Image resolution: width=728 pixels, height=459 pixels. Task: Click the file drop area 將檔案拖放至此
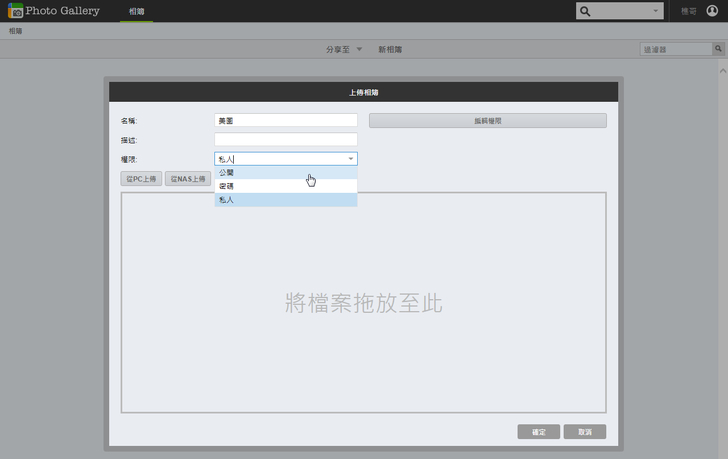tap(364, 303)
